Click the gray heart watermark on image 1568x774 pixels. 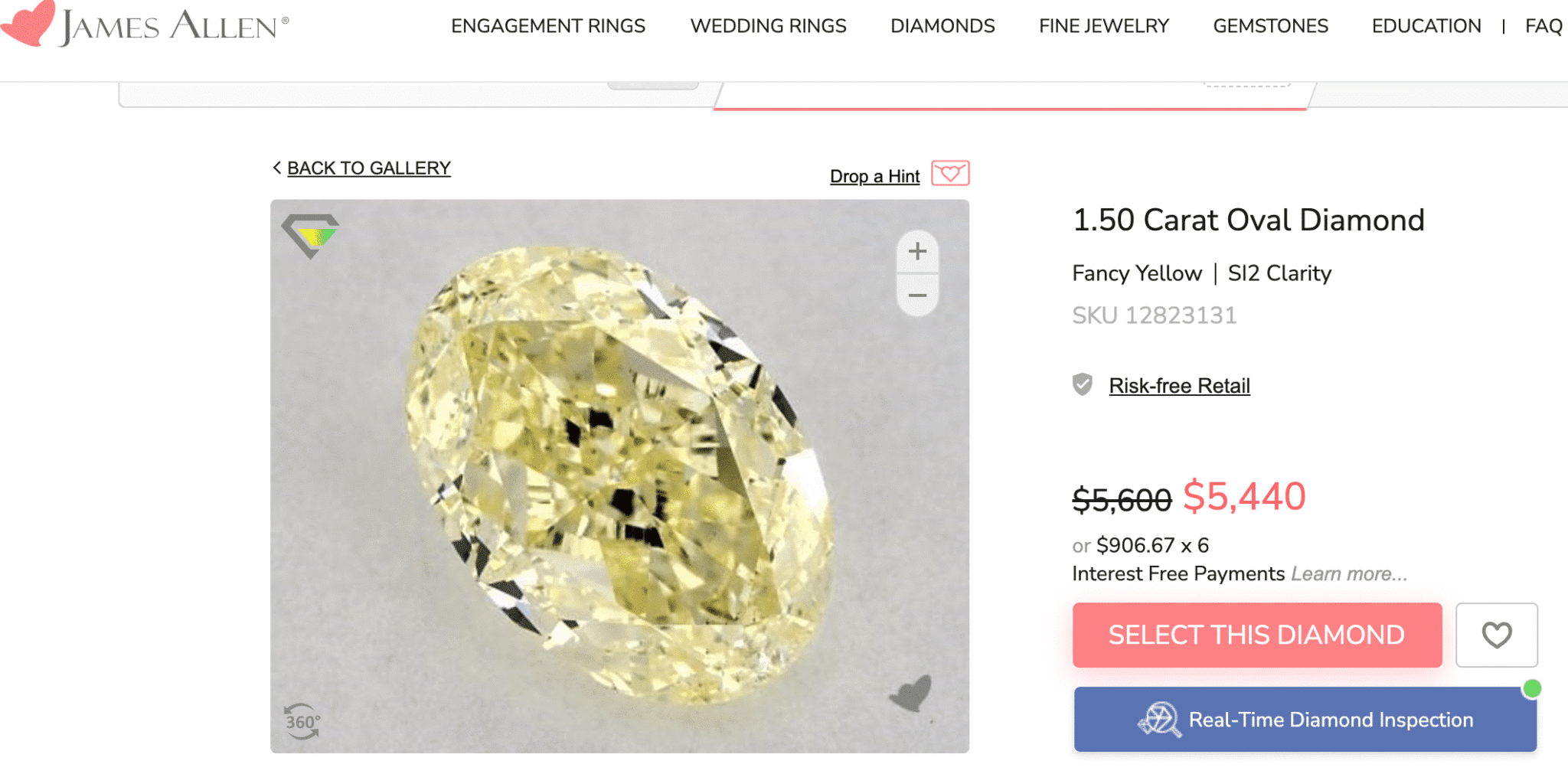911,693
